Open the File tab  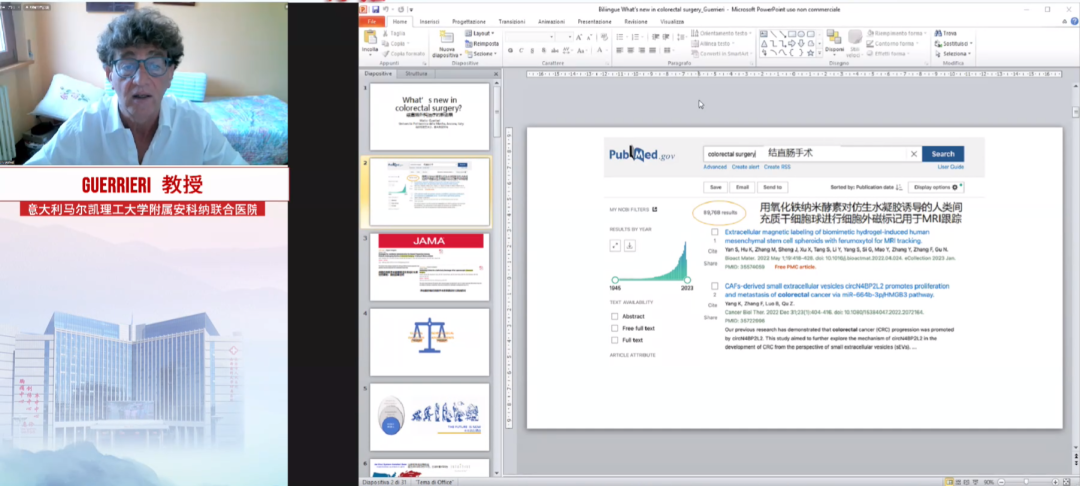(372, 21)
